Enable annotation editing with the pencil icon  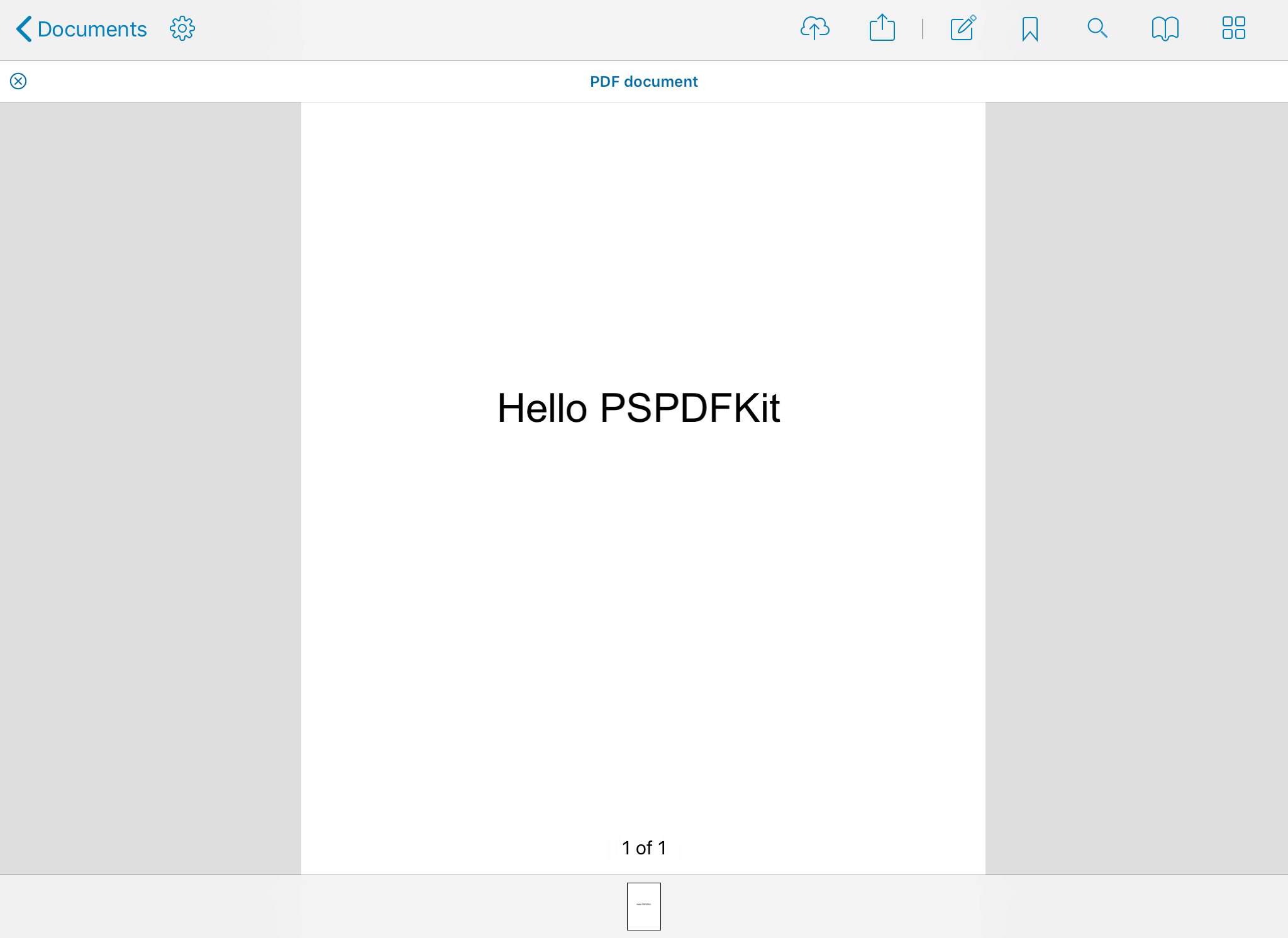pyautogui.click(x=963, y=28)
